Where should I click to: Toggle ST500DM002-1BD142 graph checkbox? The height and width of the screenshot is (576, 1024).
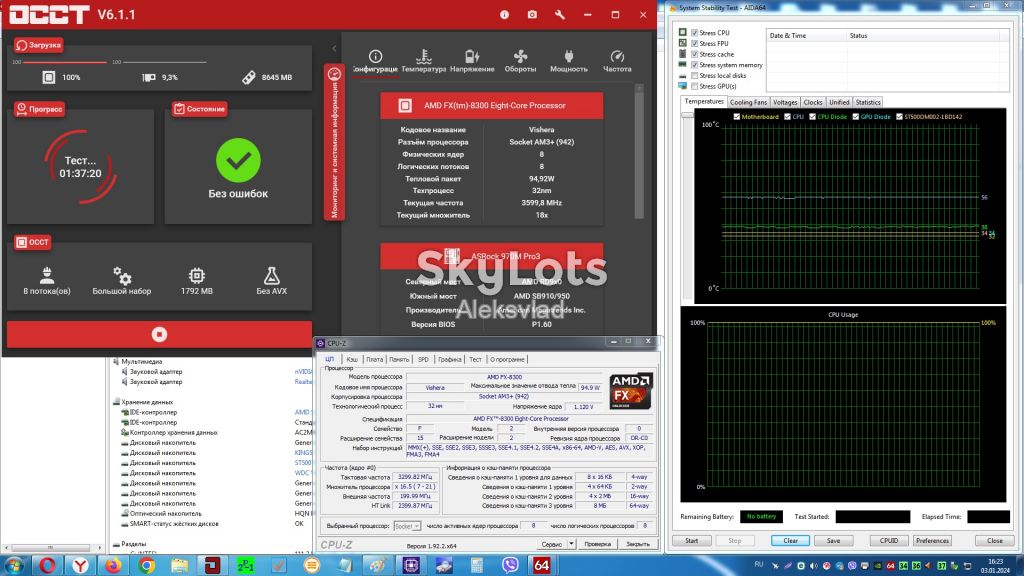tap(899, 117)
